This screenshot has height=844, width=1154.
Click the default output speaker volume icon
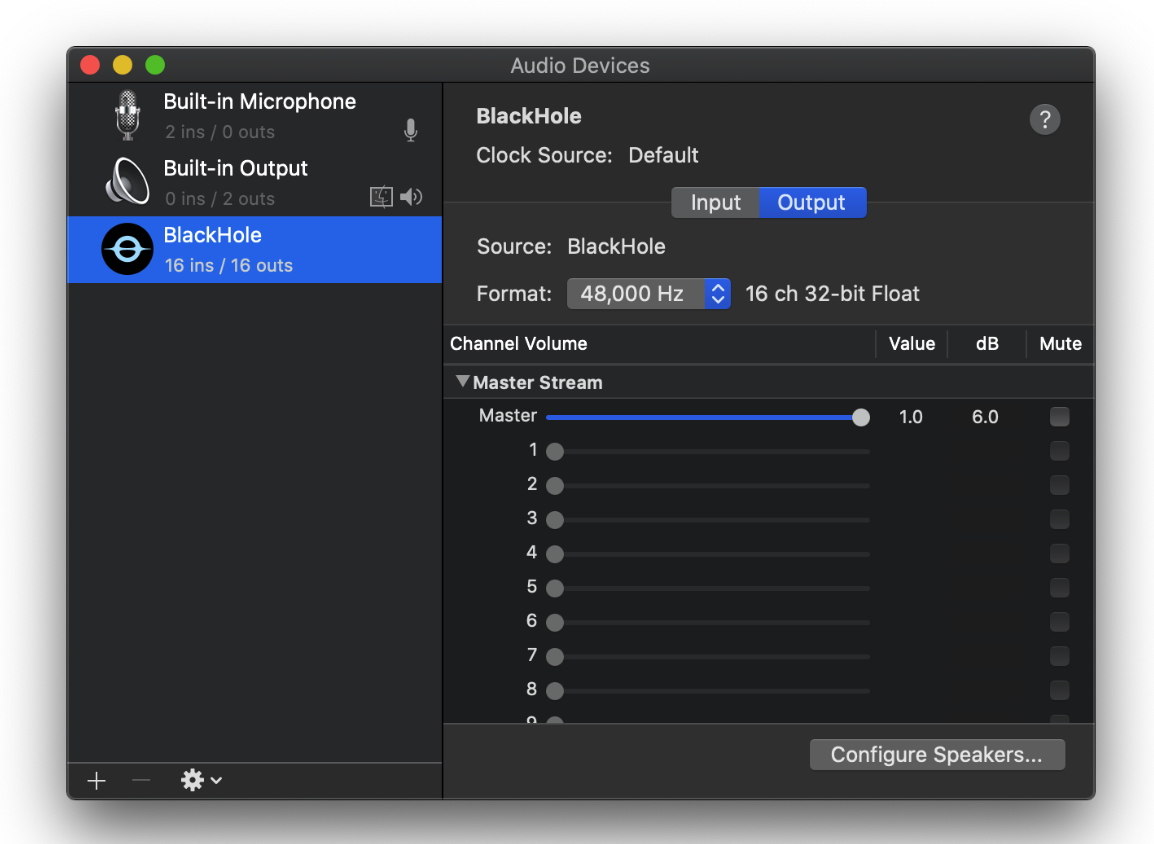pyautogui.click(x=411, y=198)
